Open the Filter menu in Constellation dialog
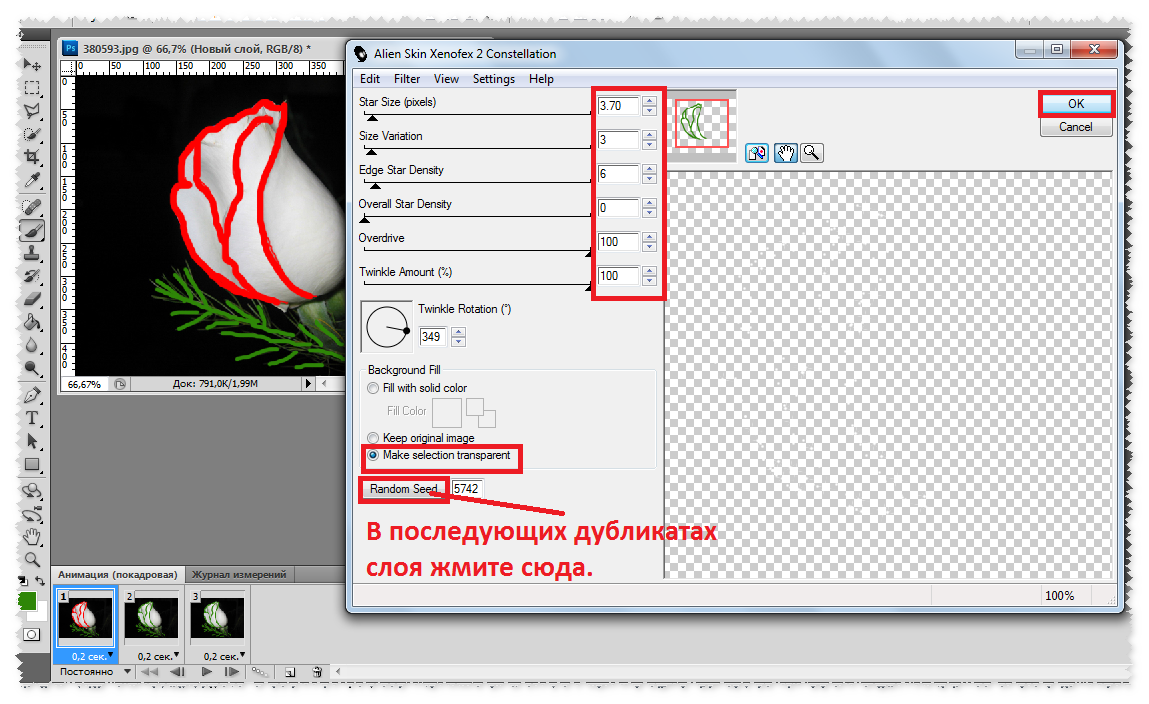 (x=407, y=79)
